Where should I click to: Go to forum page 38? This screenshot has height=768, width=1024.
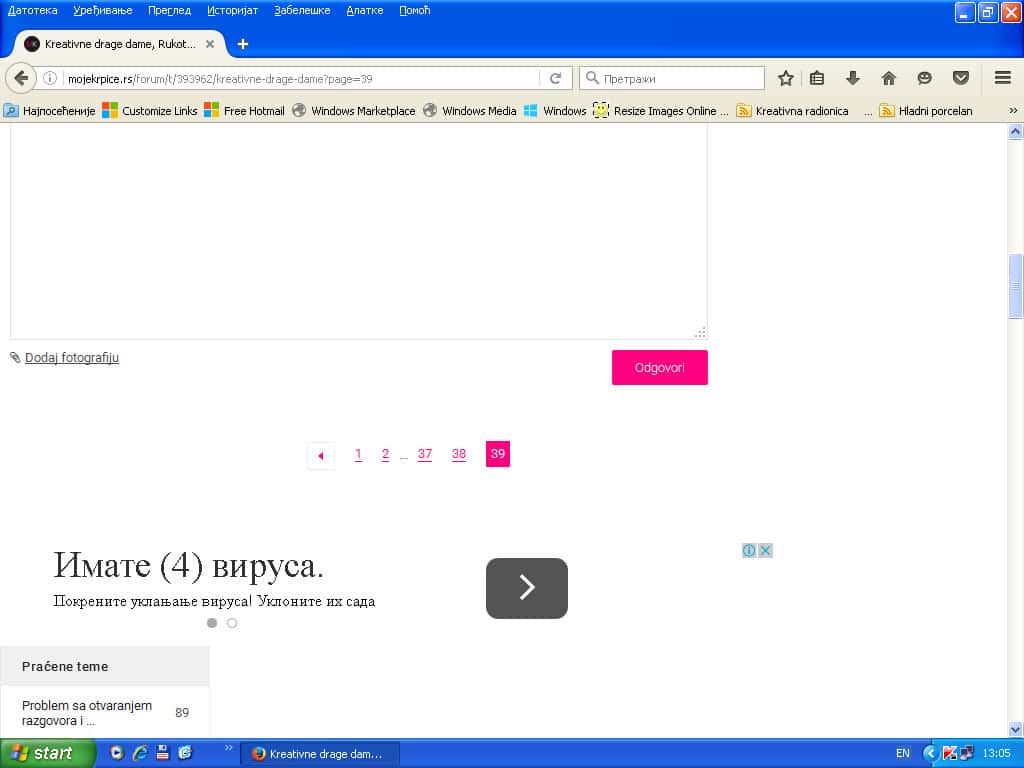pos(458,454)
